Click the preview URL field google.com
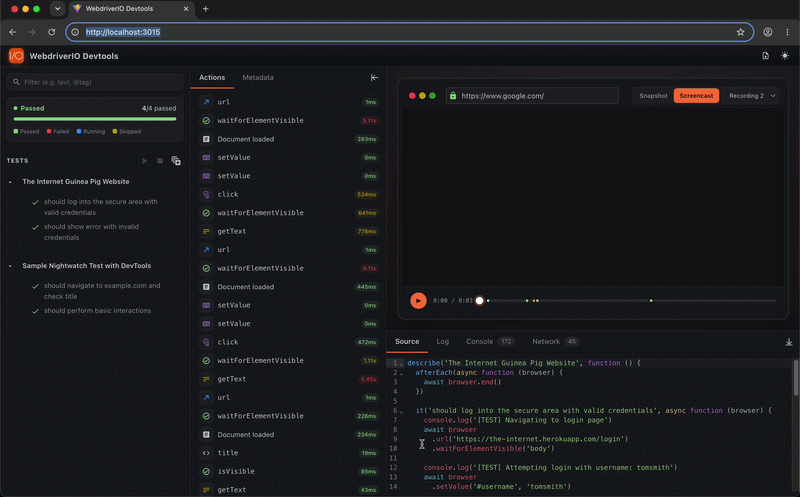Screen dimensions: 800x497 [x=532, y=95]
